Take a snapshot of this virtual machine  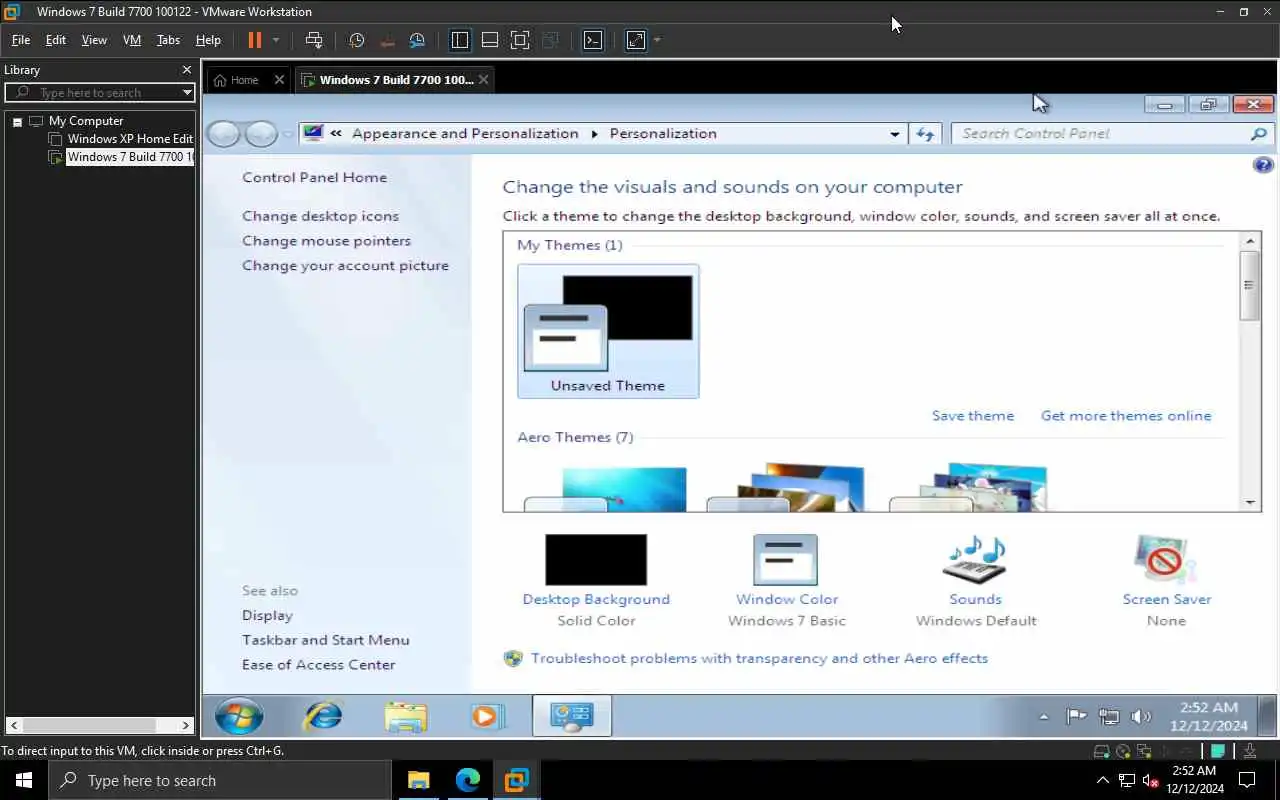[x=357, y=40]
